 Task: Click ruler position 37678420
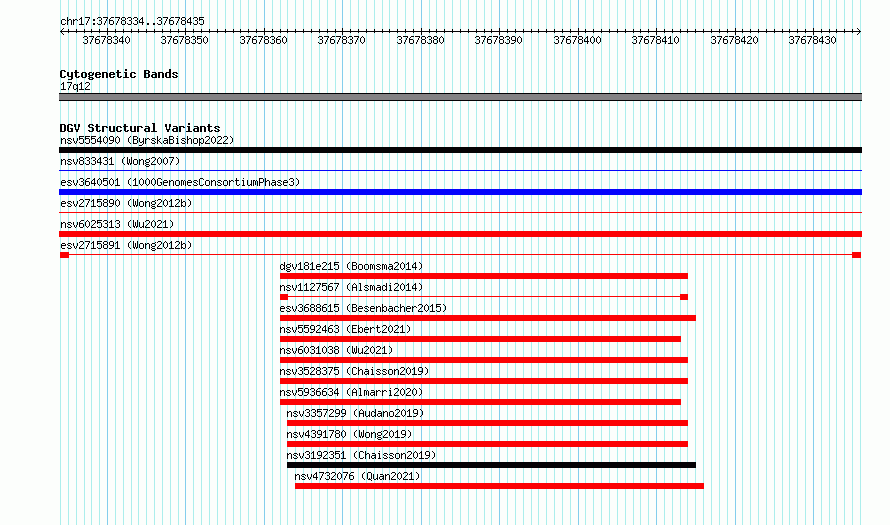734,40
